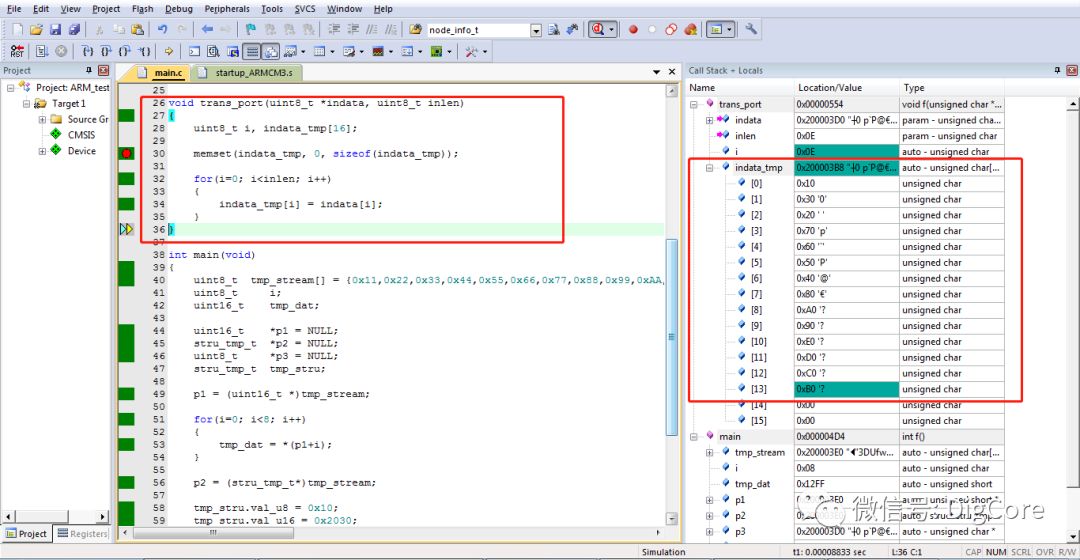Close the Call Stack + Locals panel
The image size is (1080, 560).
1072,70
